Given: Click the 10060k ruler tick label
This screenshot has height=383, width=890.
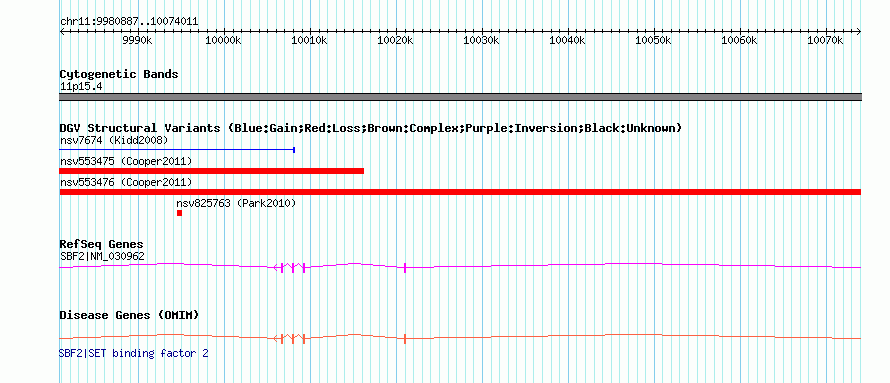Looking at the screenshot, I should [x=740, y=40].
